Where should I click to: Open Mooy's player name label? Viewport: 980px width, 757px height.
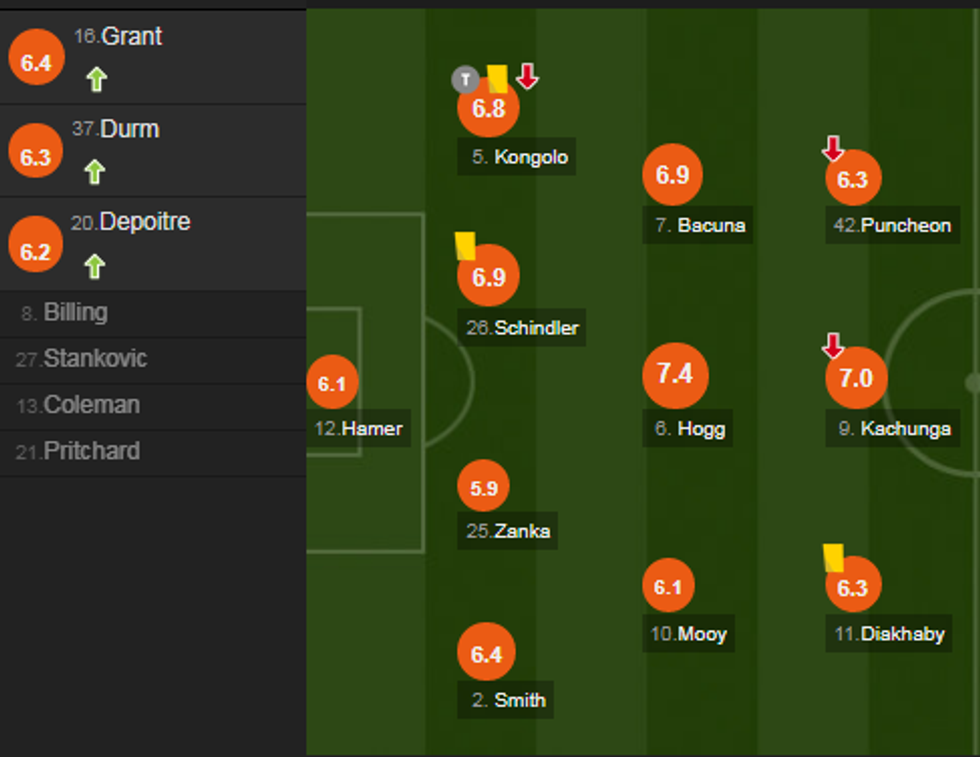click(690, 633)
